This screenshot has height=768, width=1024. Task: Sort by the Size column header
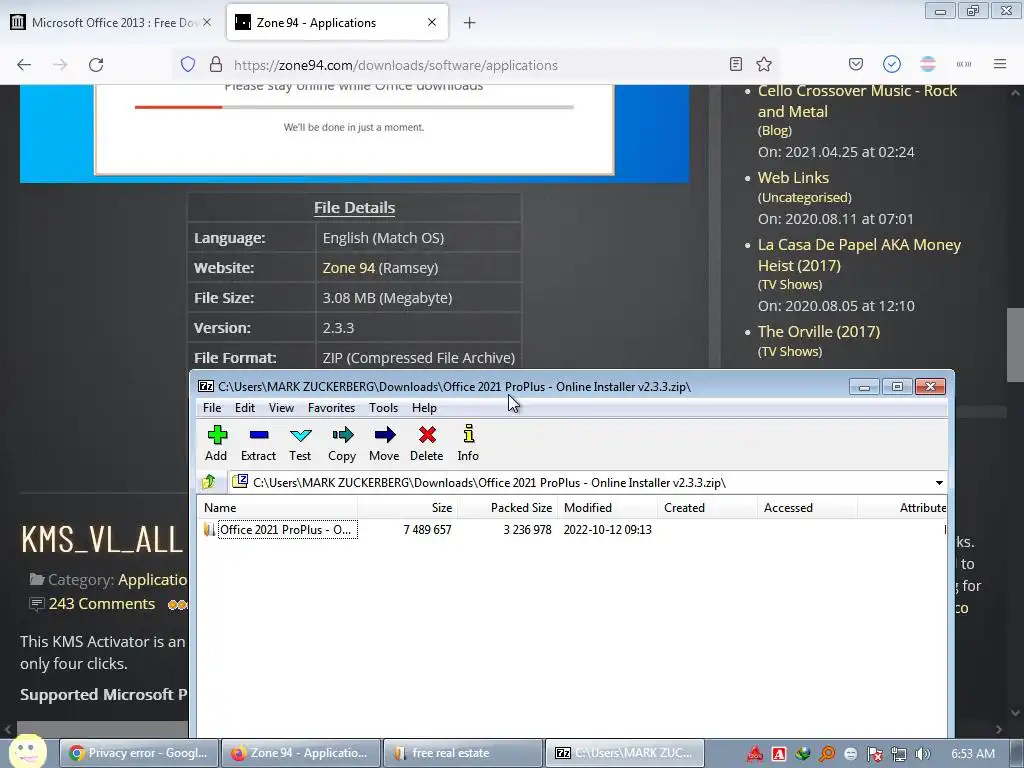click(x=407, y=507)
